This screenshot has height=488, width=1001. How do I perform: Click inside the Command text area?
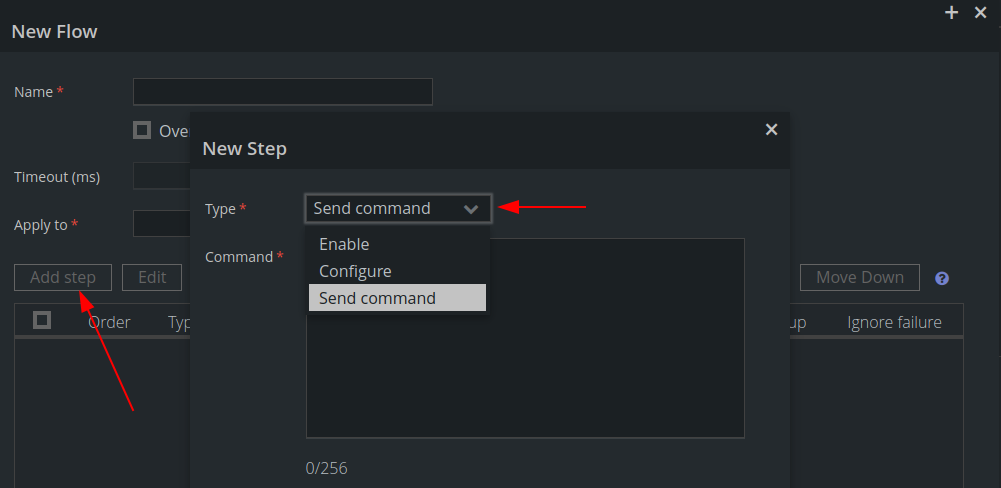click(x=525, y=338)
